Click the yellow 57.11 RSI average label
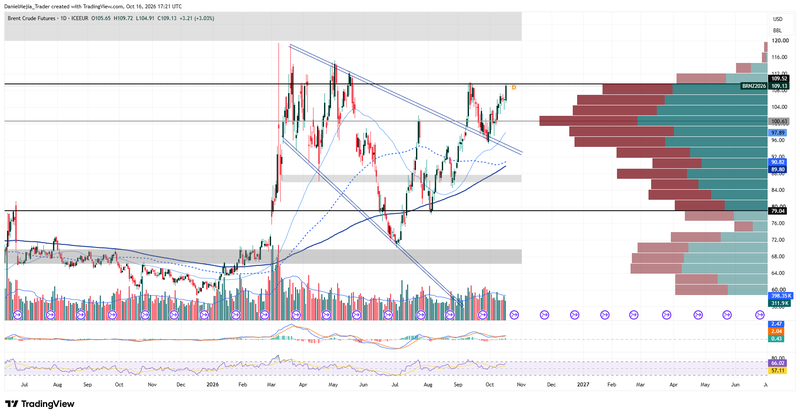 coord(778,371)
